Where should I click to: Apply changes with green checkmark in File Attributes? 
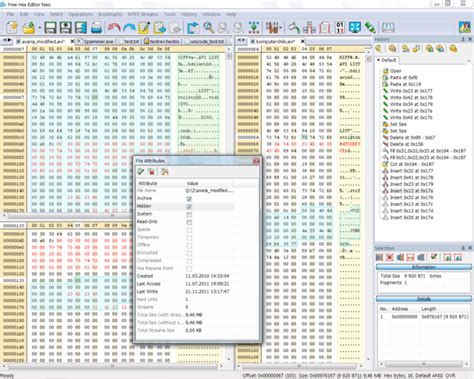[x=141, y=172]
